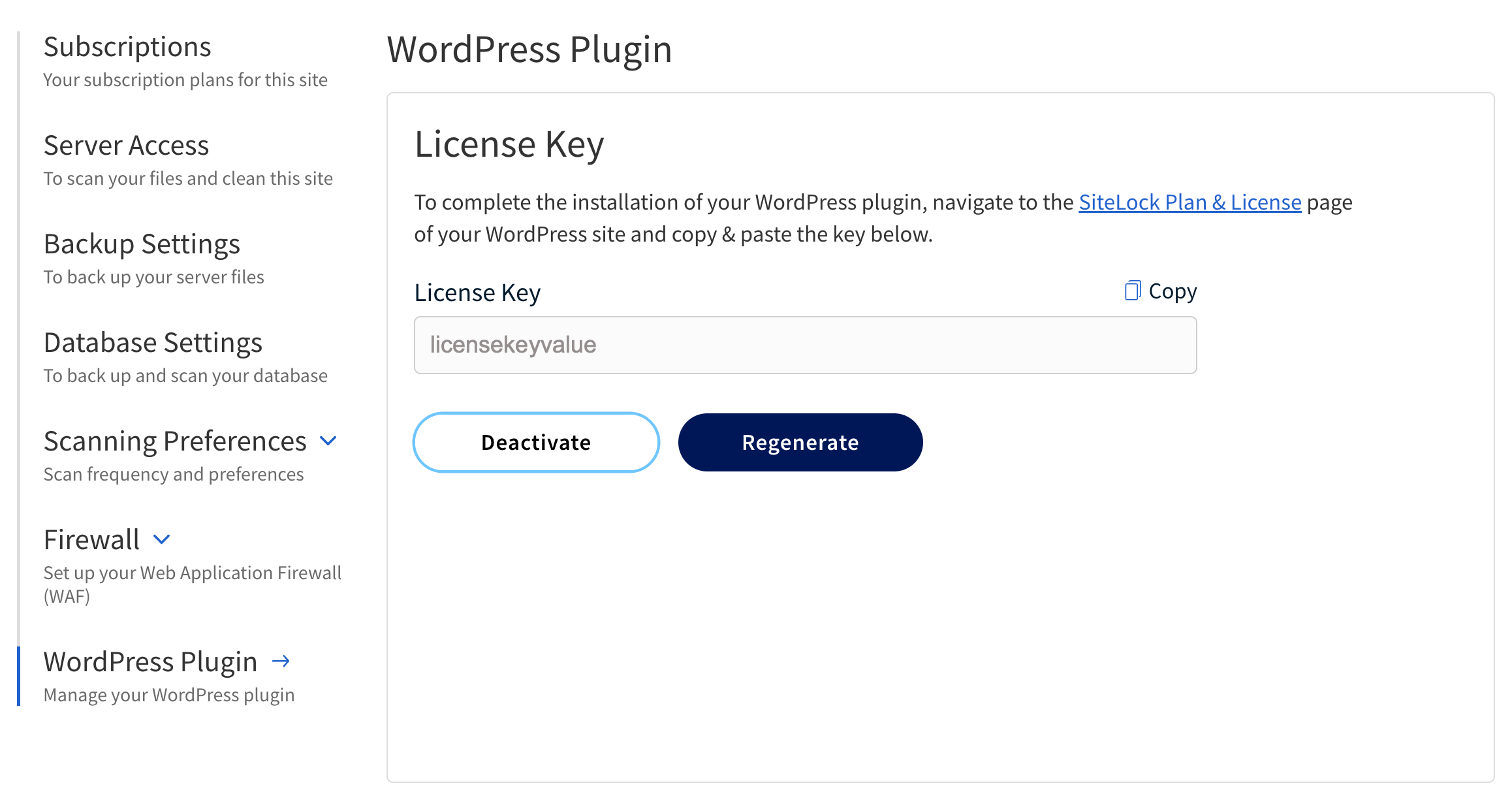1512x811 pixels.
Task: Select the Firewall sidebar item
Action: point(91,540)
